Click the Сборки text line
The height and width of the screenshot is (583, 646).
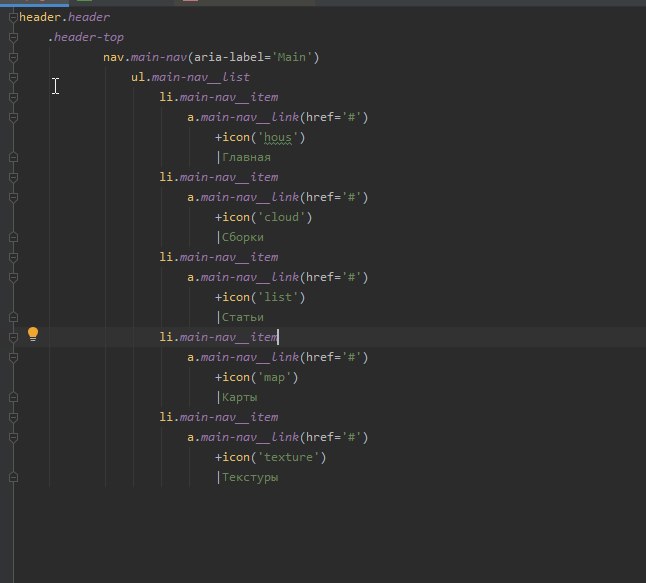pos(241,237)
